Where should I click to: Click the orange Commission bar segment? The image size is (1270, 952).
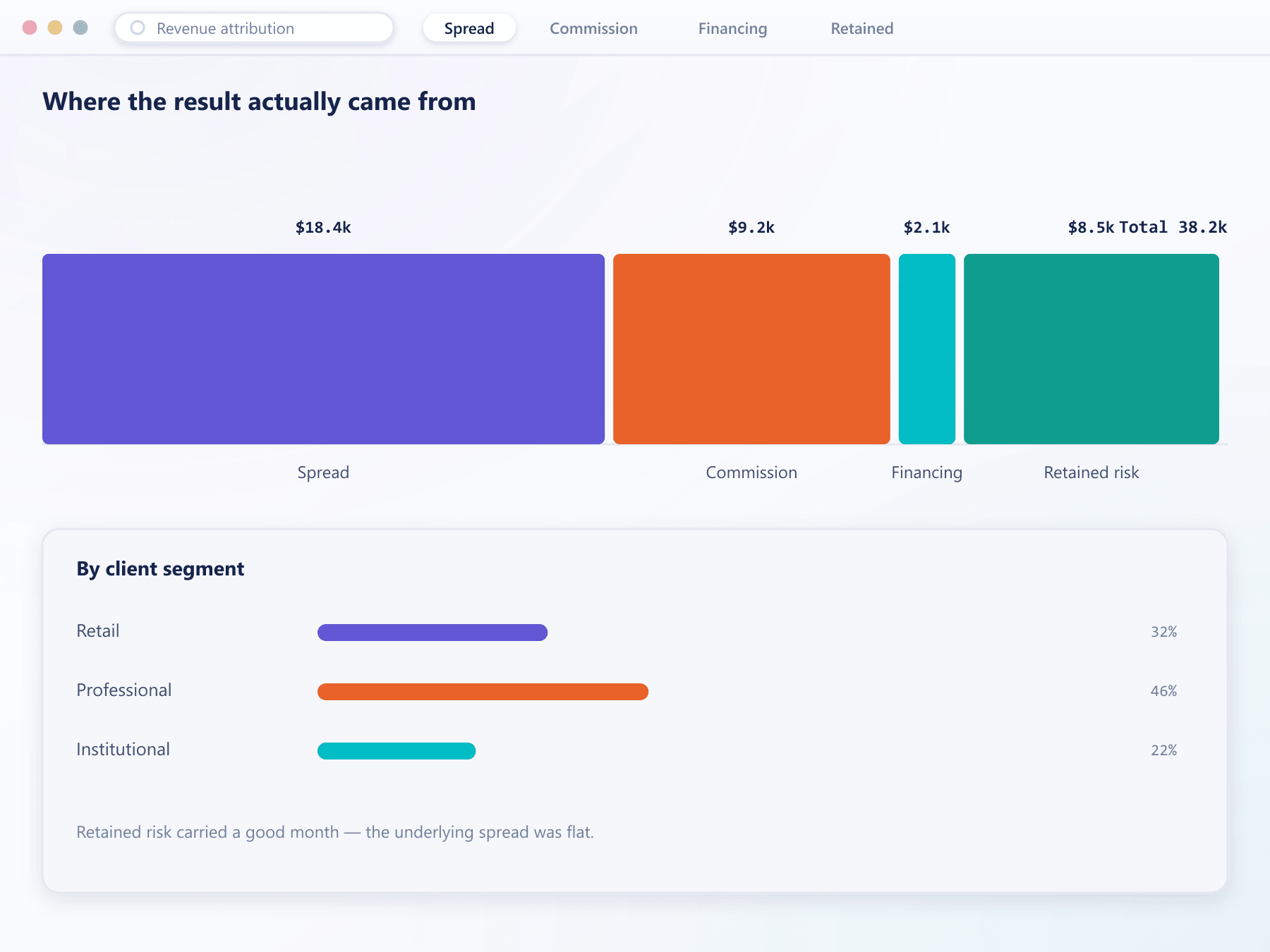(751, 349)
